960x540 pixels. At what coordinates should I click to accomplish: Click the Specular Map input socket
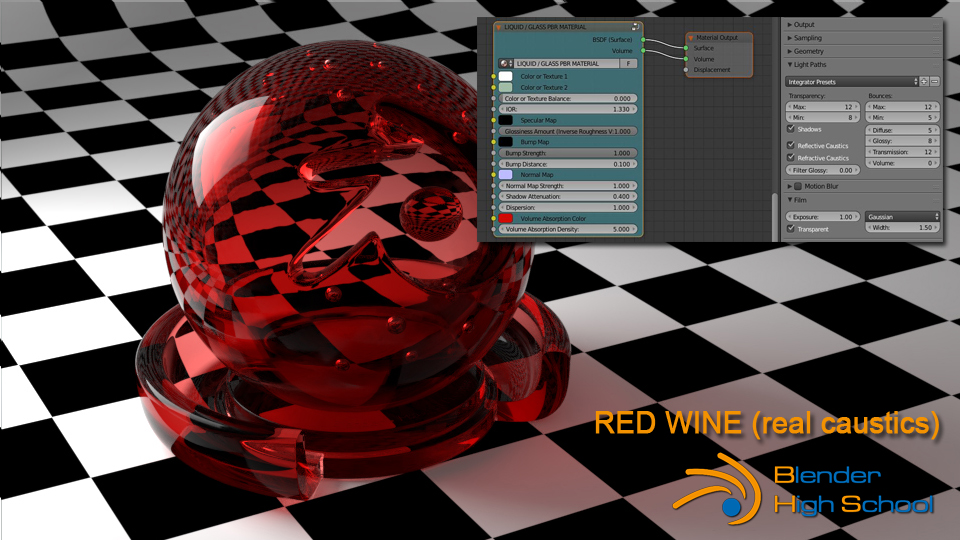click(x=493, y=121)
